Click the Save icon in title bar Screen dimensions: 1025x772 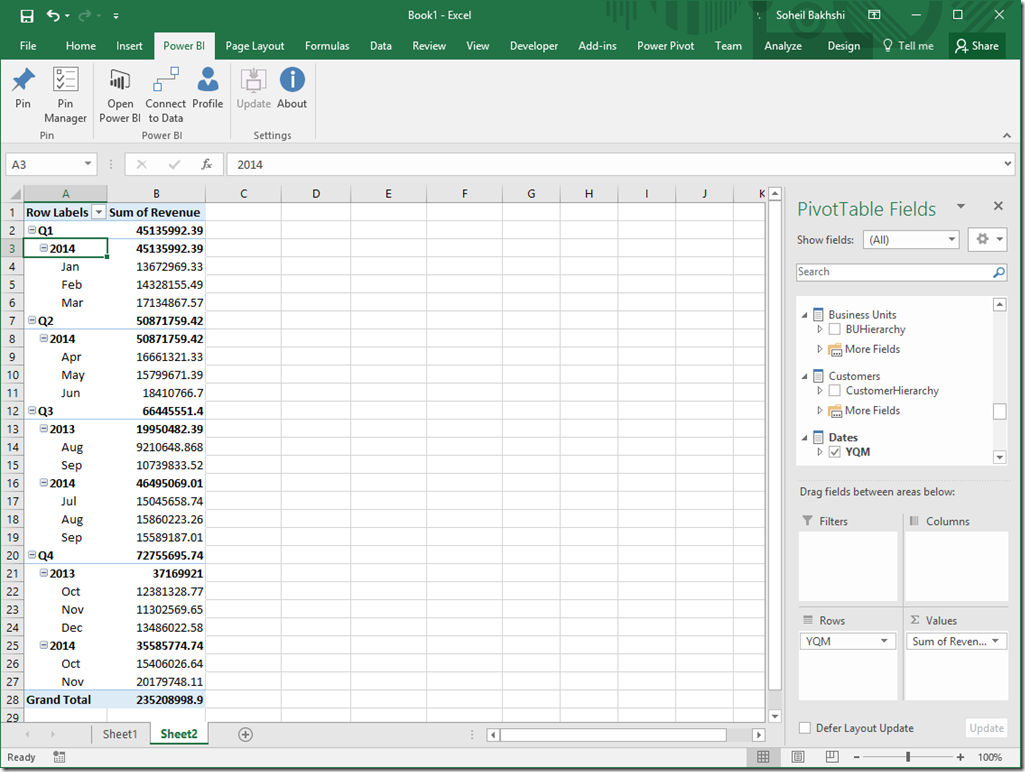click(27, 15)
